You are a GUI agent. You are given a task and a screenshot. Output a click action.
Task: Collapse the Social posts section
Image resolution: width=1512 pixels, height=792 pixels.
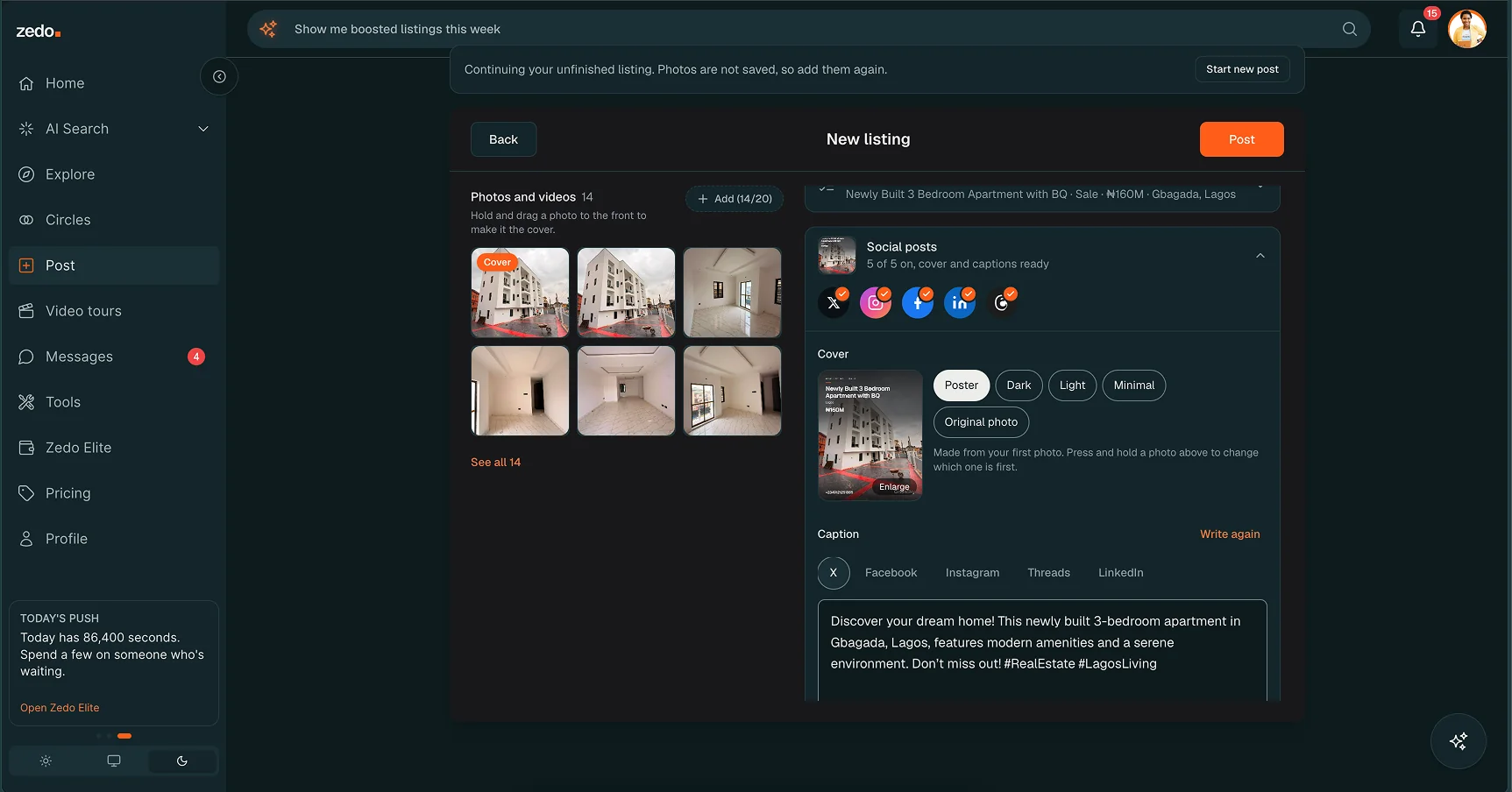coord(1260,256)
